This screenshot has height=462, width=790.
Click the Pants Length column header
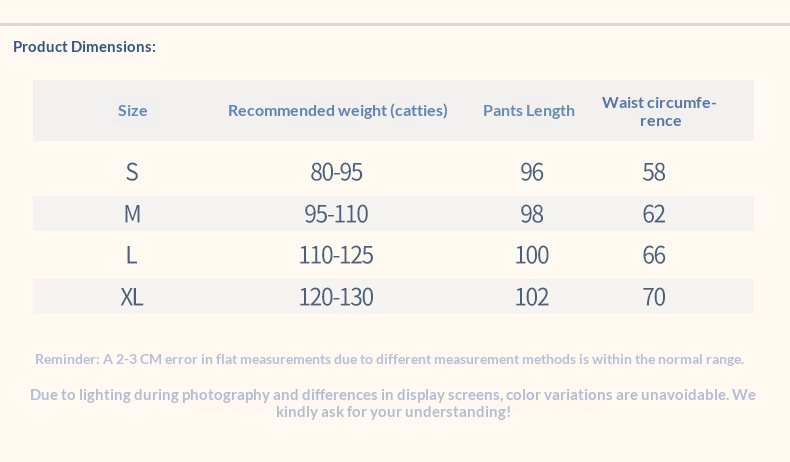[529, 111]
